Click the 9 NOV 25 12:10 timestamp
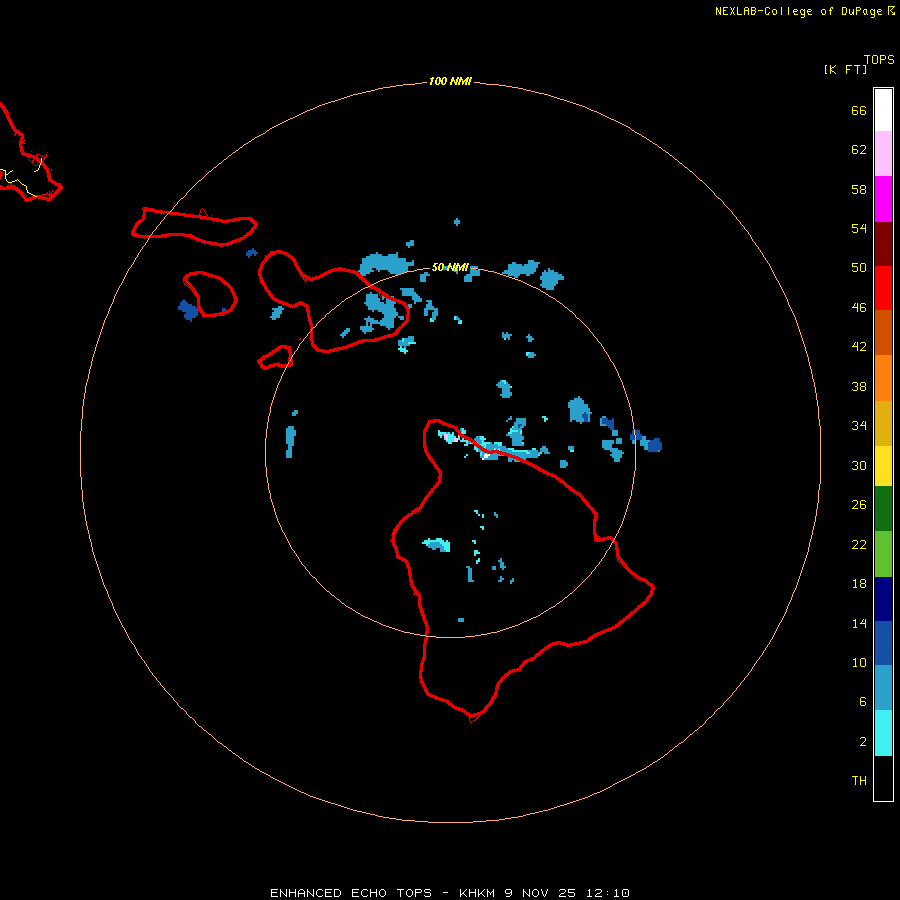 pyautogui.click(x=567, y=893)
